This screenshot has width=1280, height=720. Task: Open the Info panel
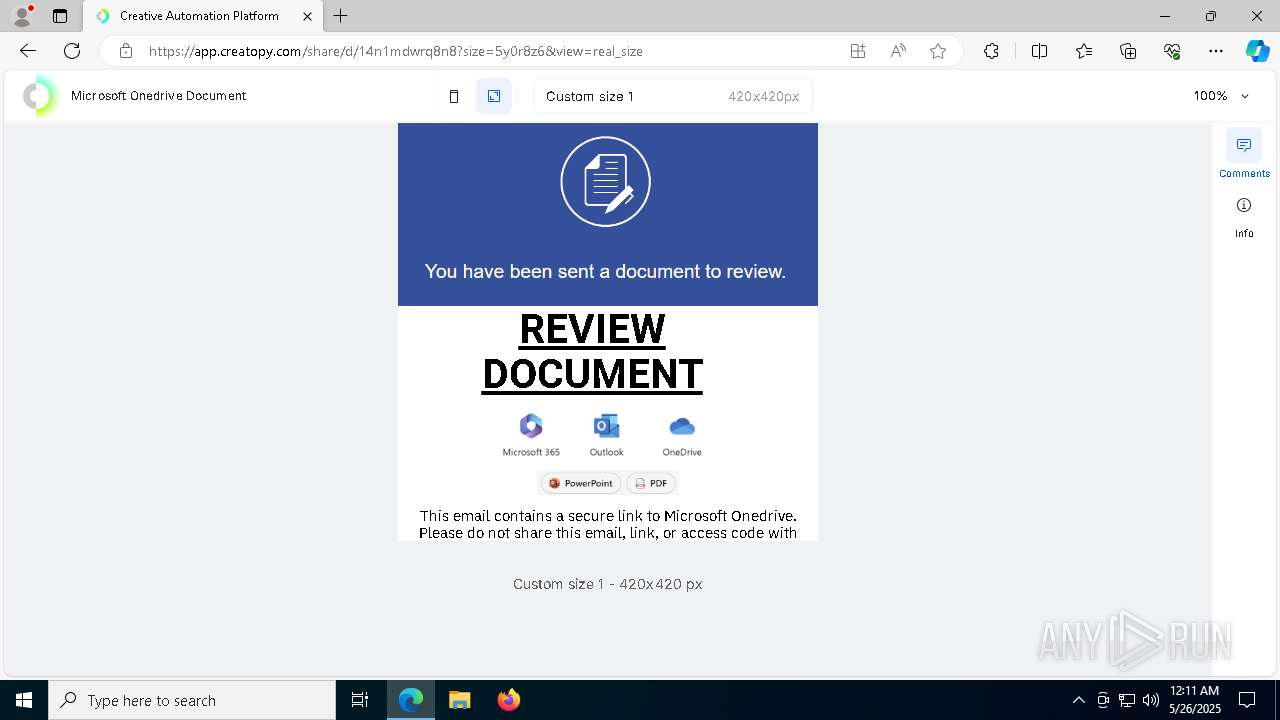tap(1244, 216)
